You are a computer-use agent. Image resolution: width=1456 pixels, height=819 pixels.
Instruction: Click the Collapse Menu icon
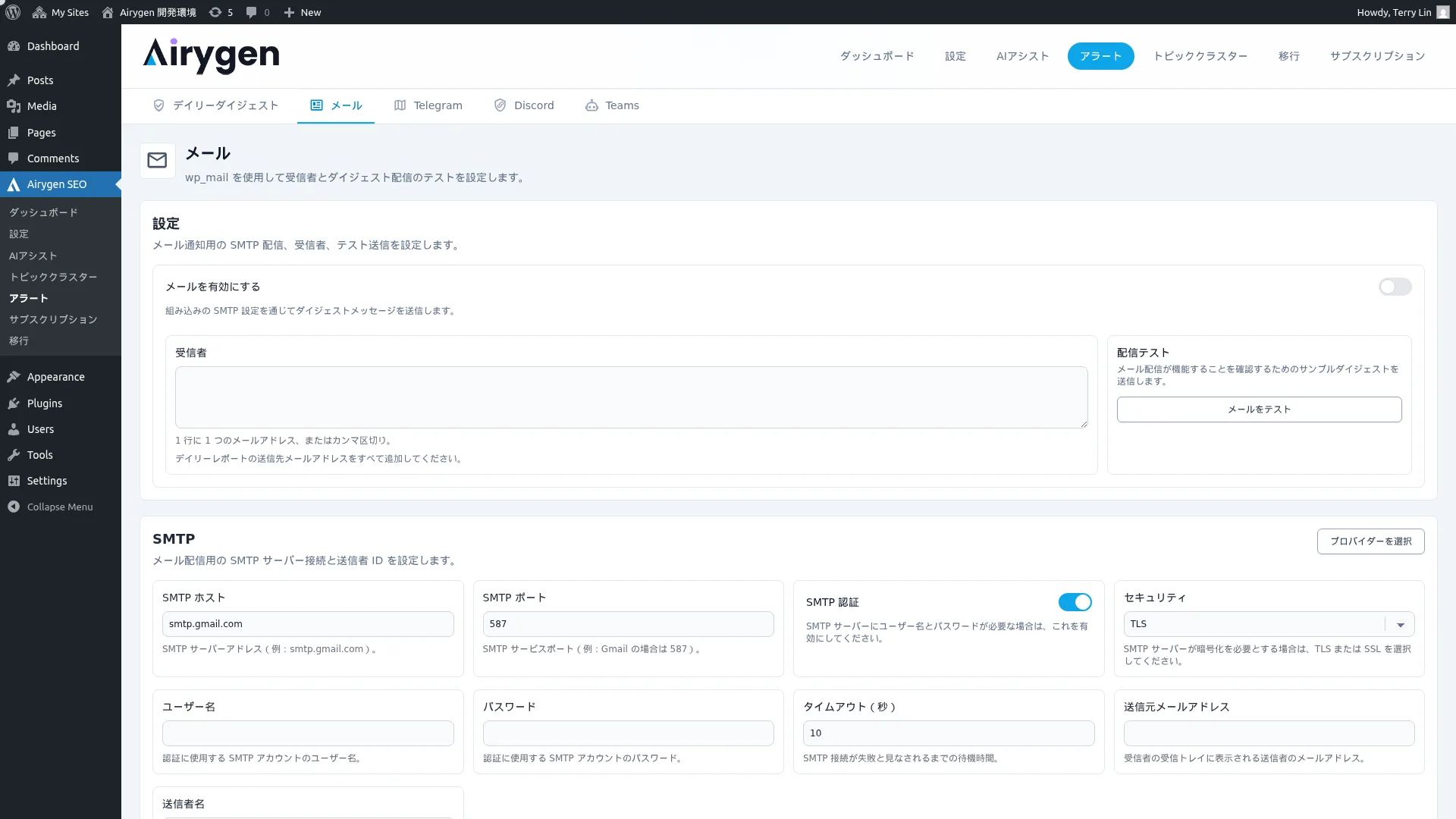click(14, 507)
